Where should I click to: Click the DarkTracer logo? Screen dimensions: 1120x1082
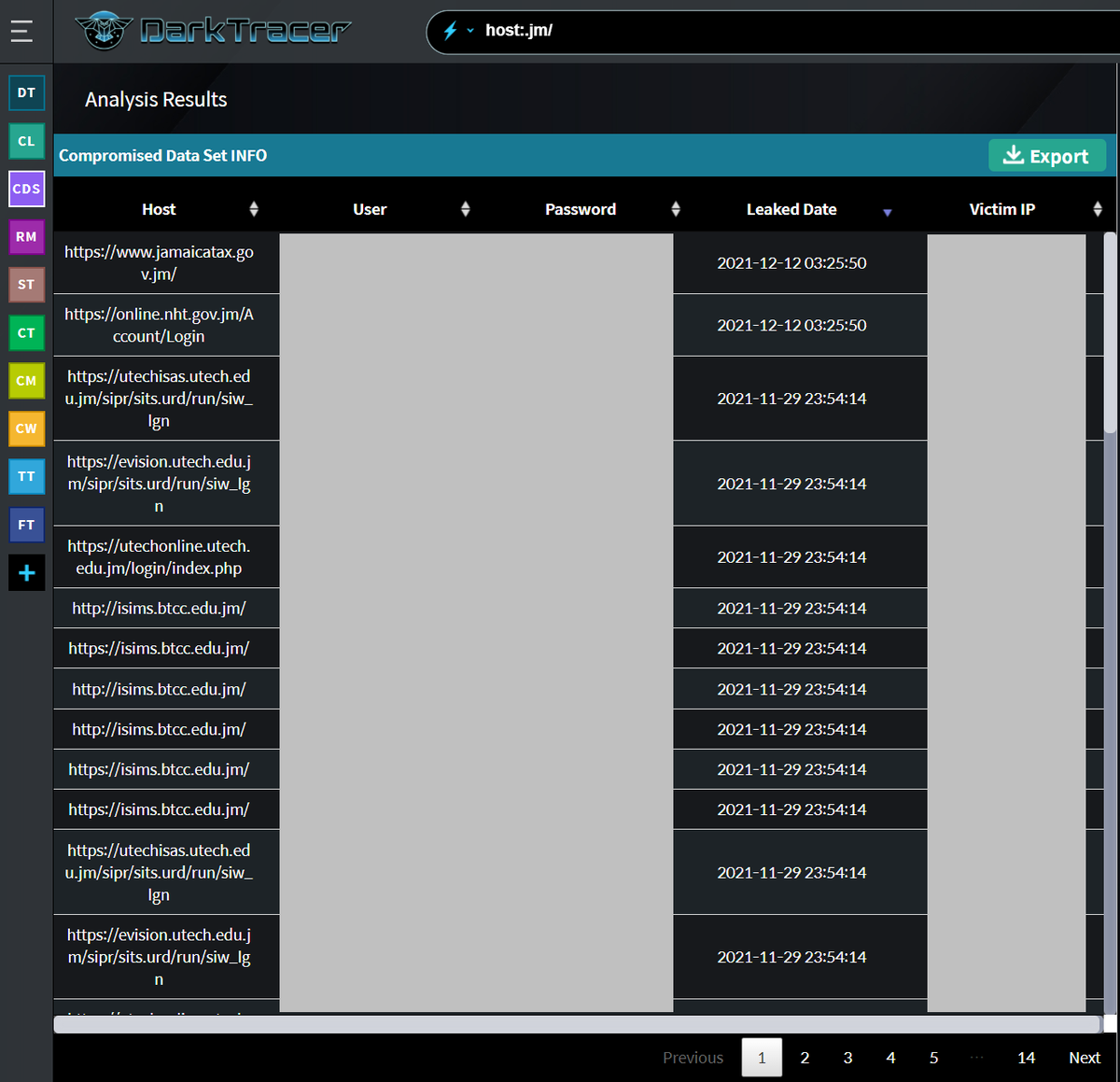[212, 31]
